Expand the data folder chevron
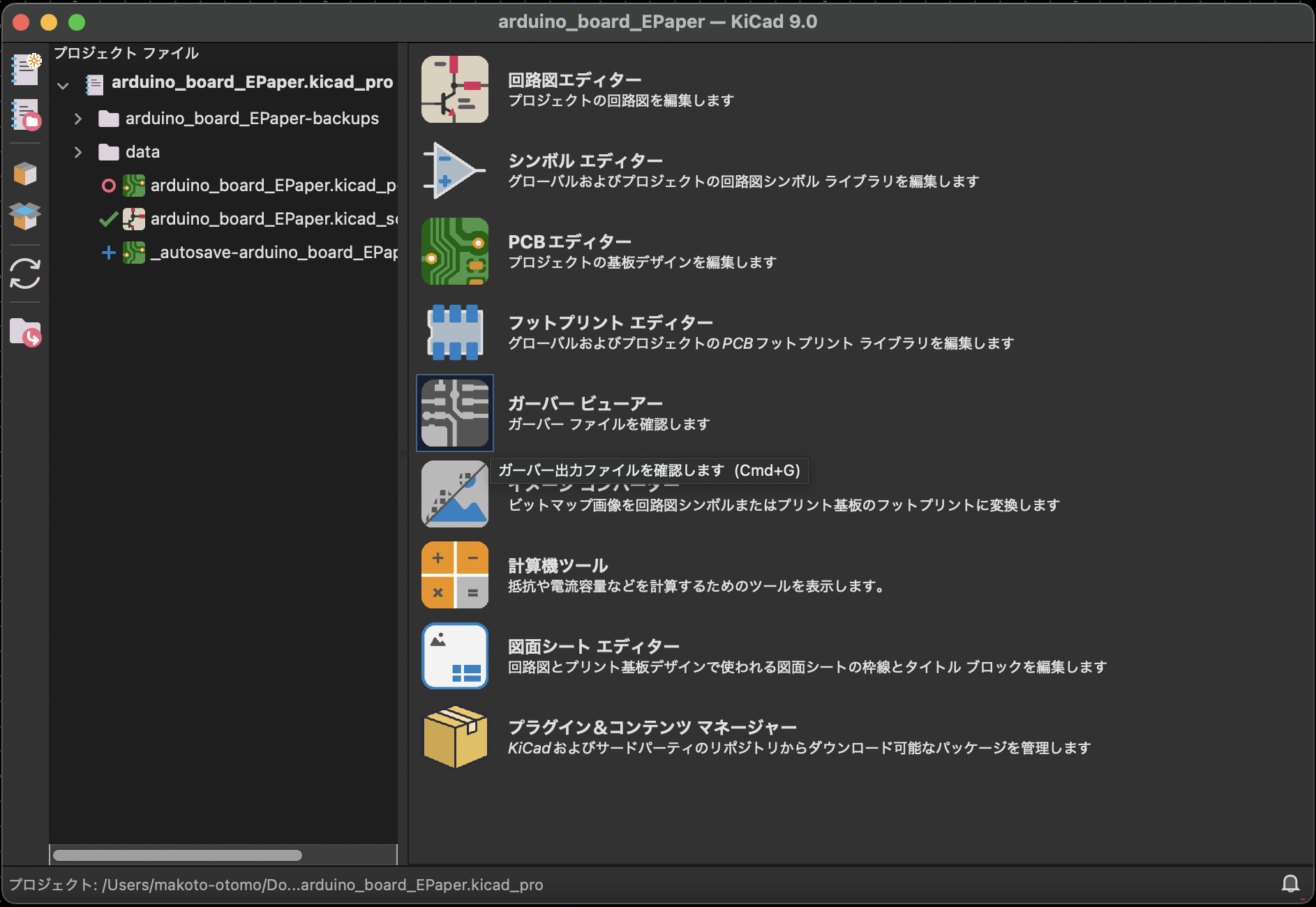The height and width of the screenshot is (907, 1316). tap(78, 152)
